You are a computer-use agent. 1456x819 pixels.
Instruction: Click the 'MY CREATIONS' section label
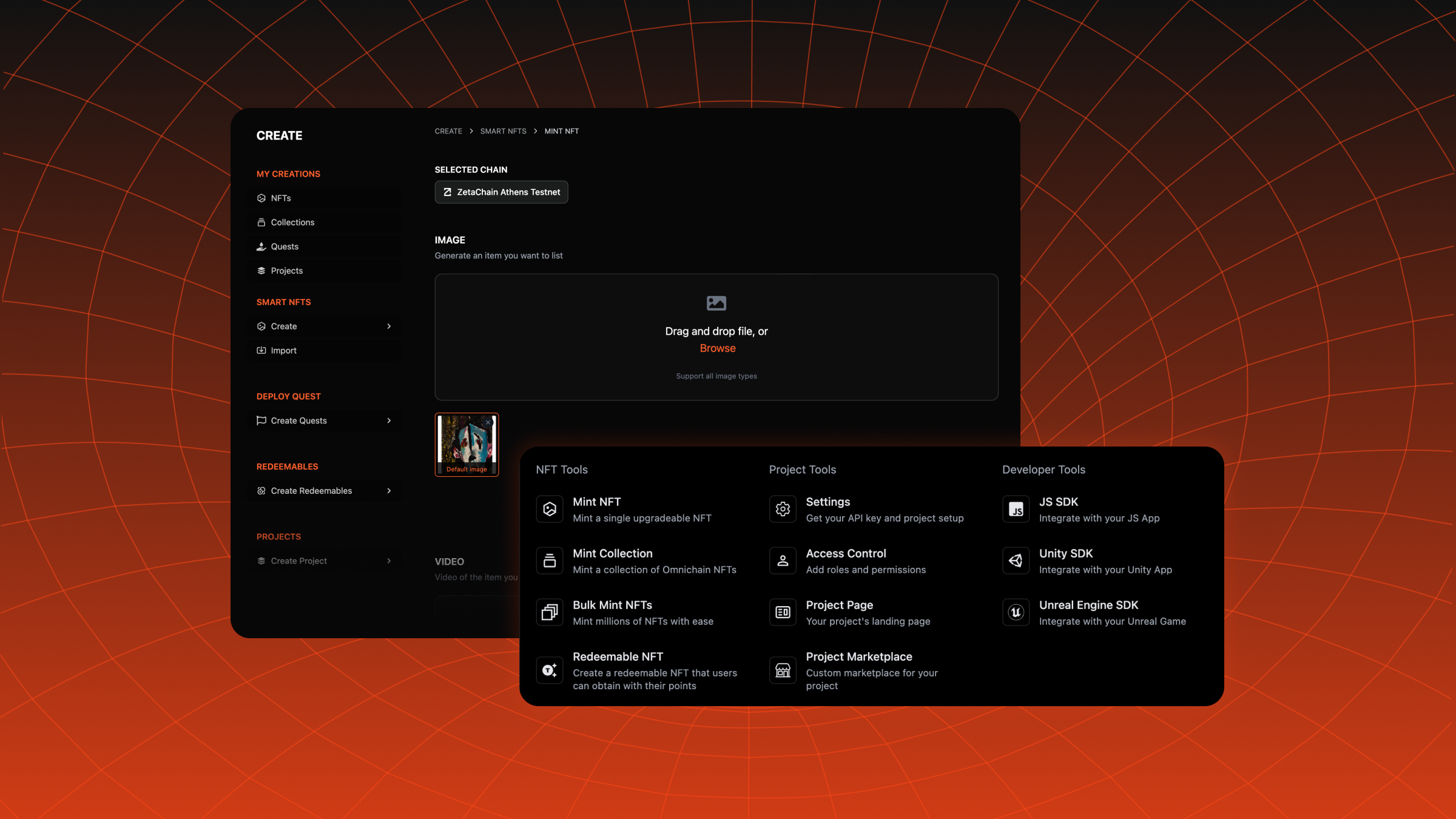click(288, 174)
